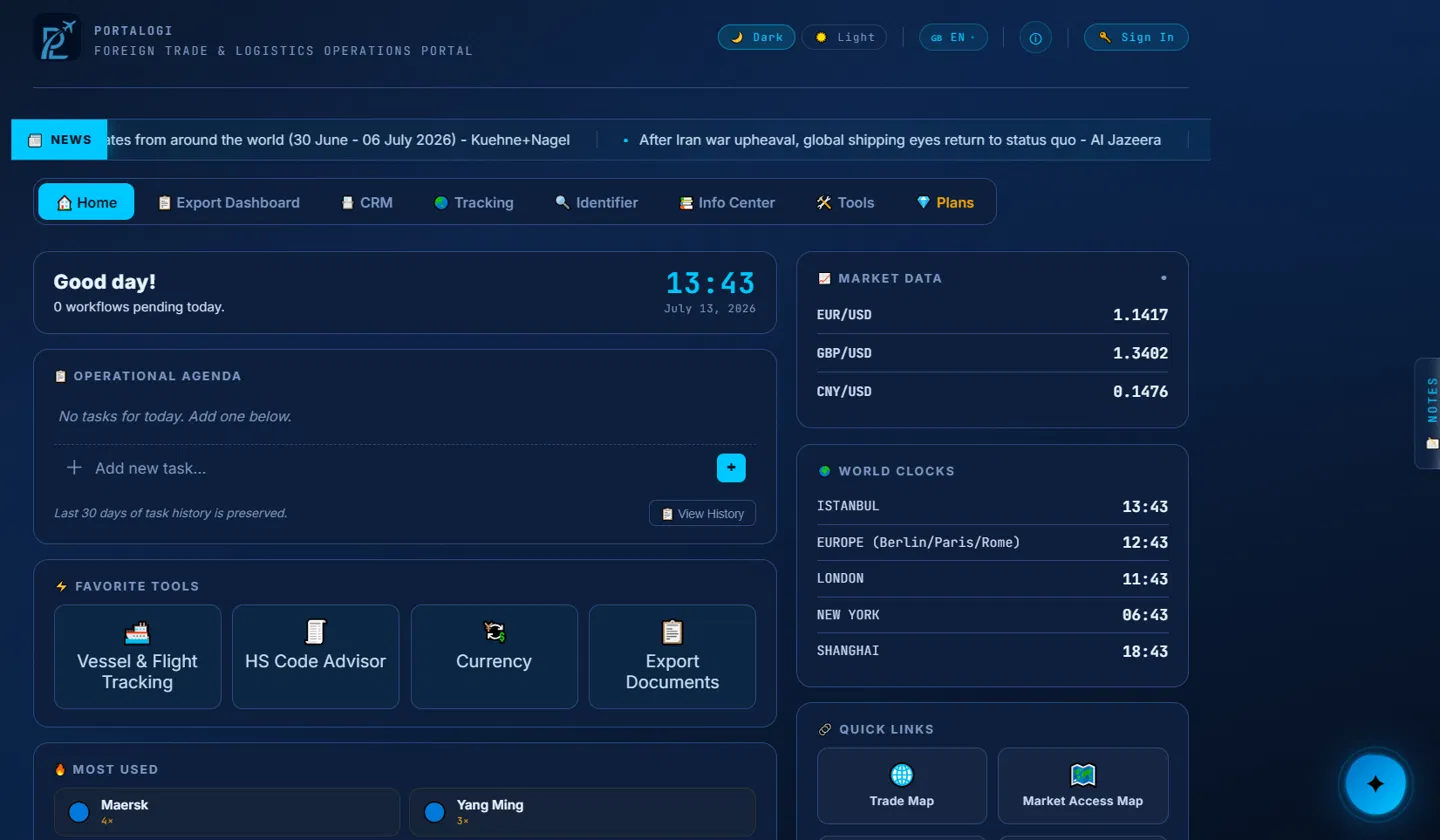
Task: Click the Good day! greeting
Action: pos(105,282)
